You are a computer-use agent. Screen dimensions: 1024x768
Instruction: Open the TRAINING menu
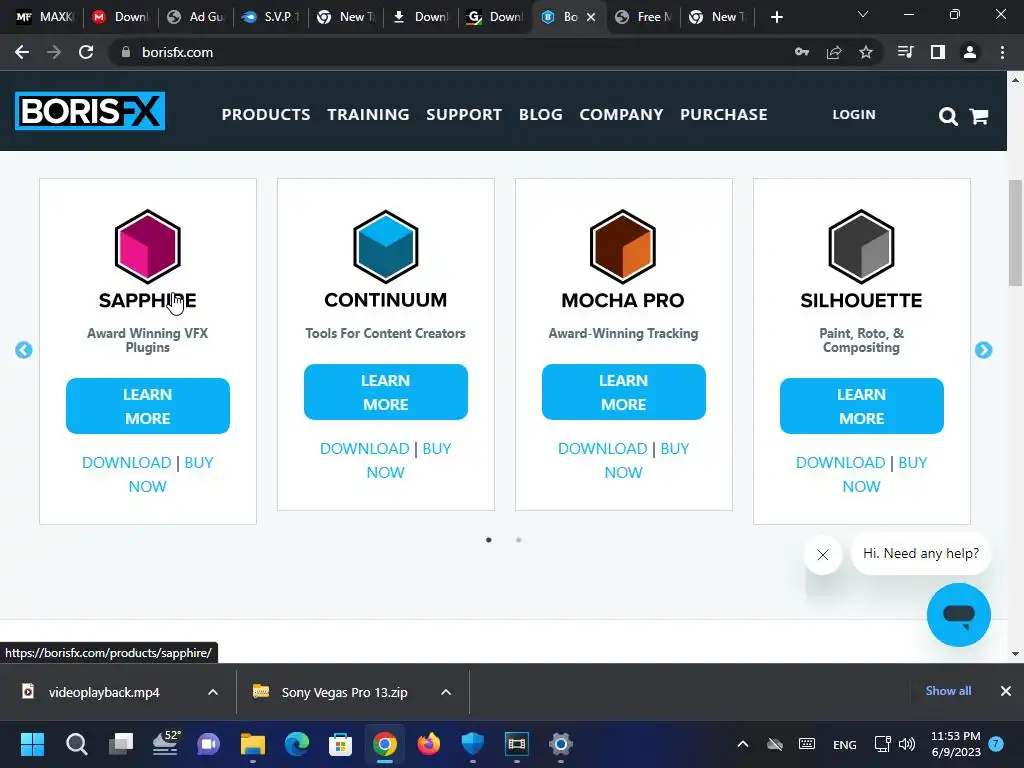point(368,114)
